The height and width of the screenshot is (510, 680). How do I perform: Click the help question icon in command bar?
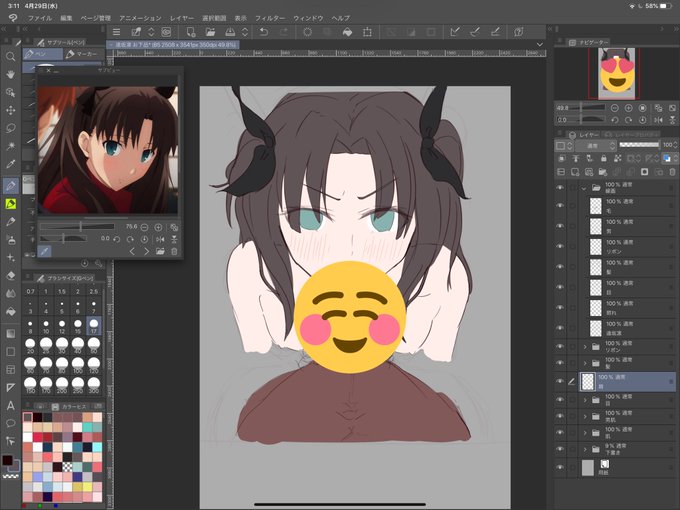(x=518, y=32)
